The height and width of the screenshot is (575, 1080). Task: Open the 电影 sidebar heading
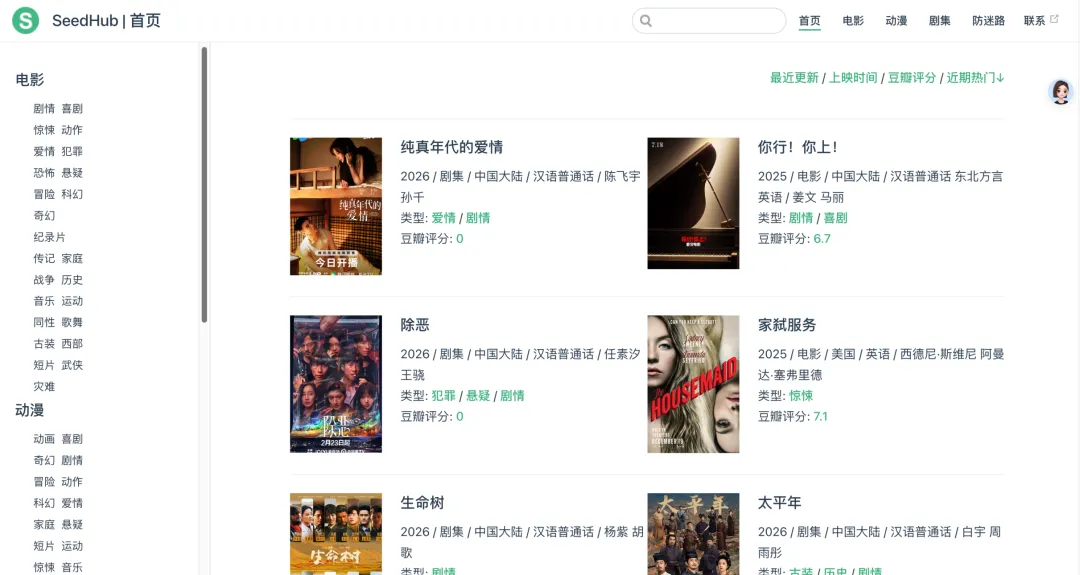coord(30,80)
